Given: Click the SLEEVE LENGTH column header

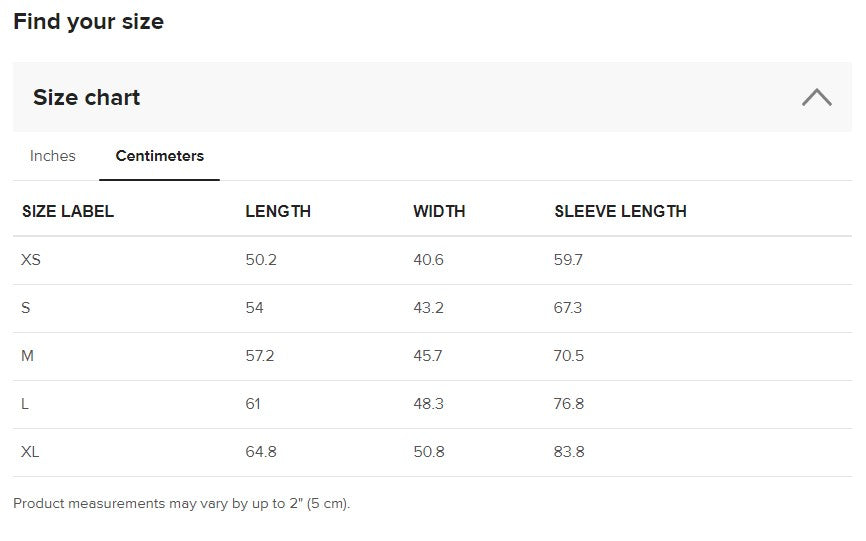Looking at the screenshot, I should click(620, 211).
